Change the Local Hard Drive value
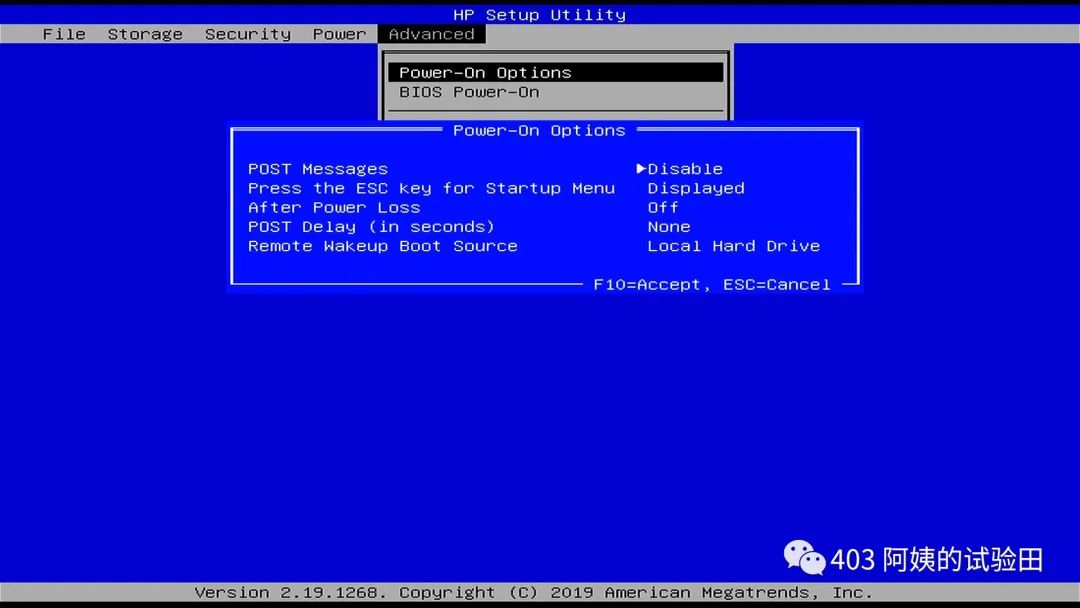This screenshot has width=1080, height=608. [734, 246]
